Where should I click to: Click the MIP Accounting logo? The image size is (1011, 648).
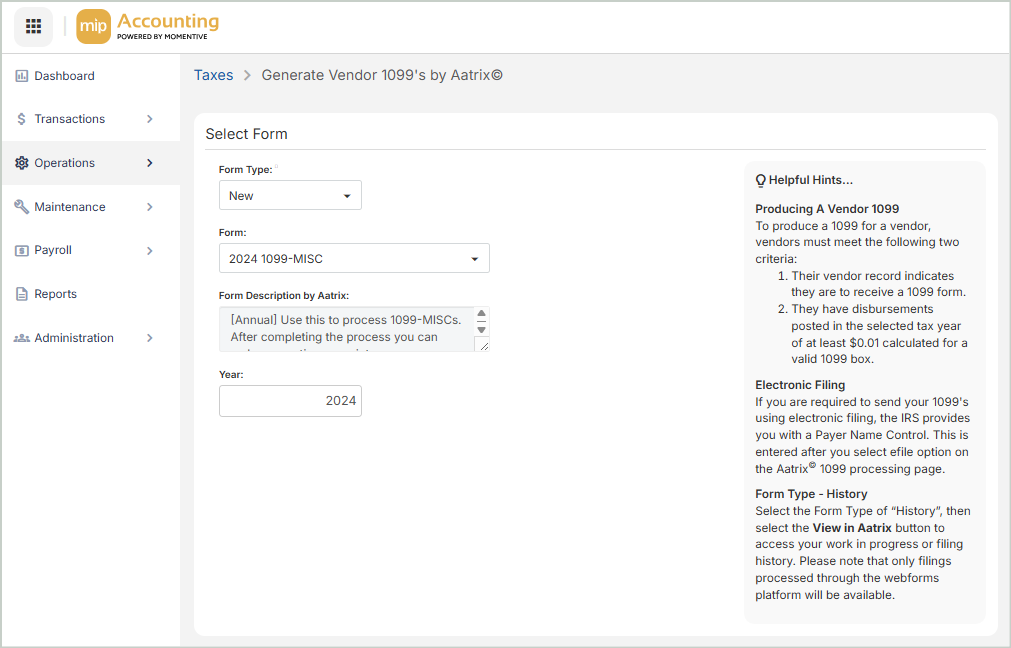point(147,27)
